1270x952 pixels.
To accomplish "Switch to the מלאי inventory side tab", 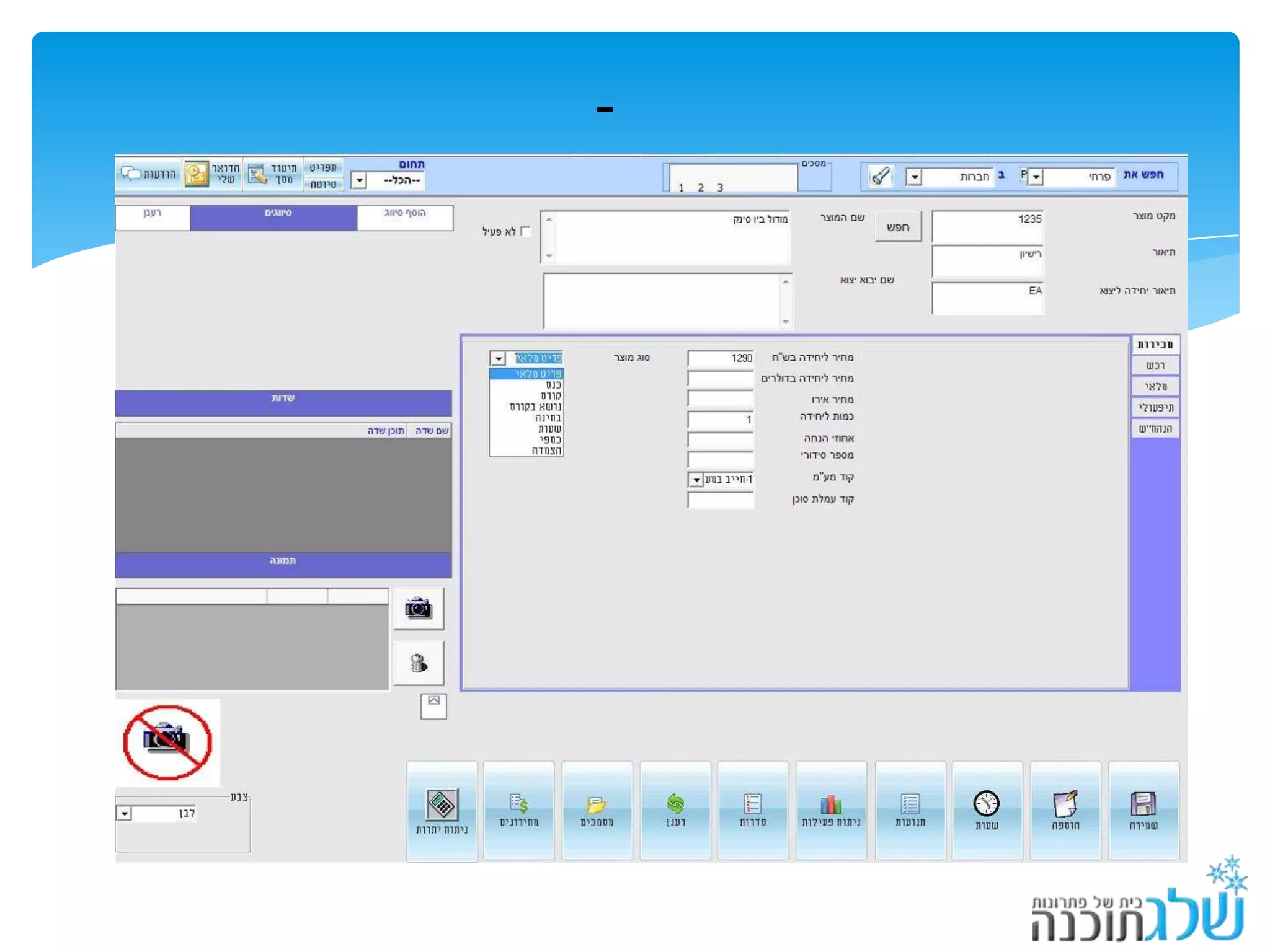I will click(1155, 387).
